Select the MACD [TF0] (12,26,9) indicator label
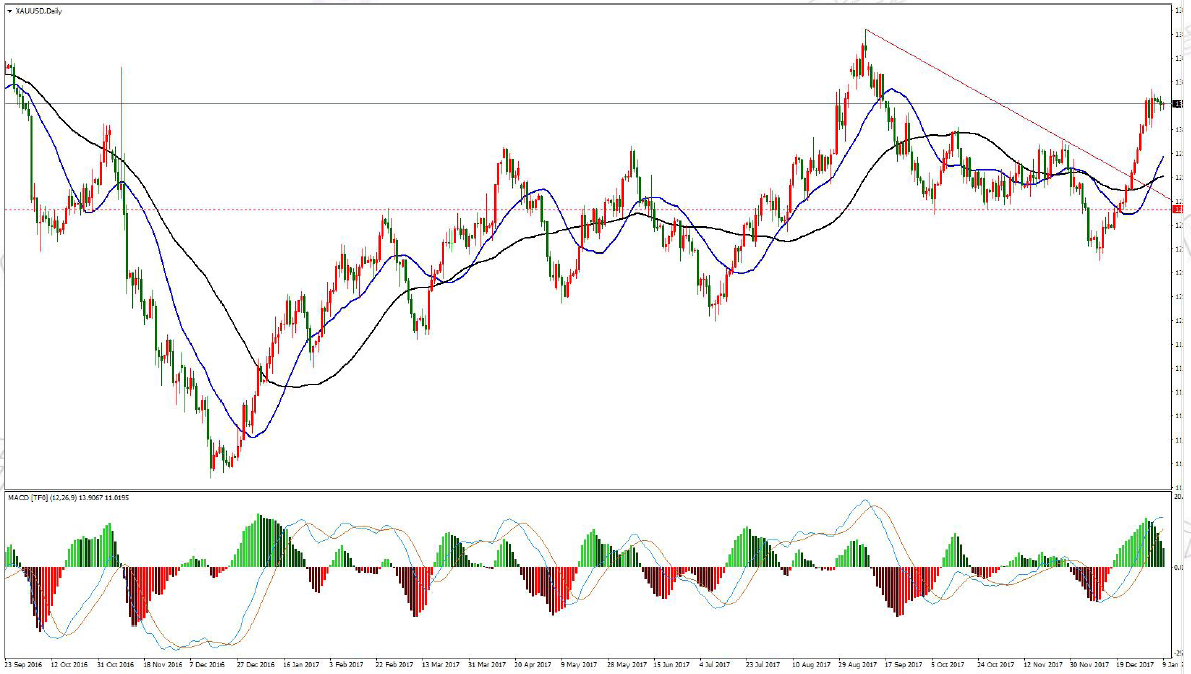The height and width of the screenshot is (674, 1191). coord(68,498)
